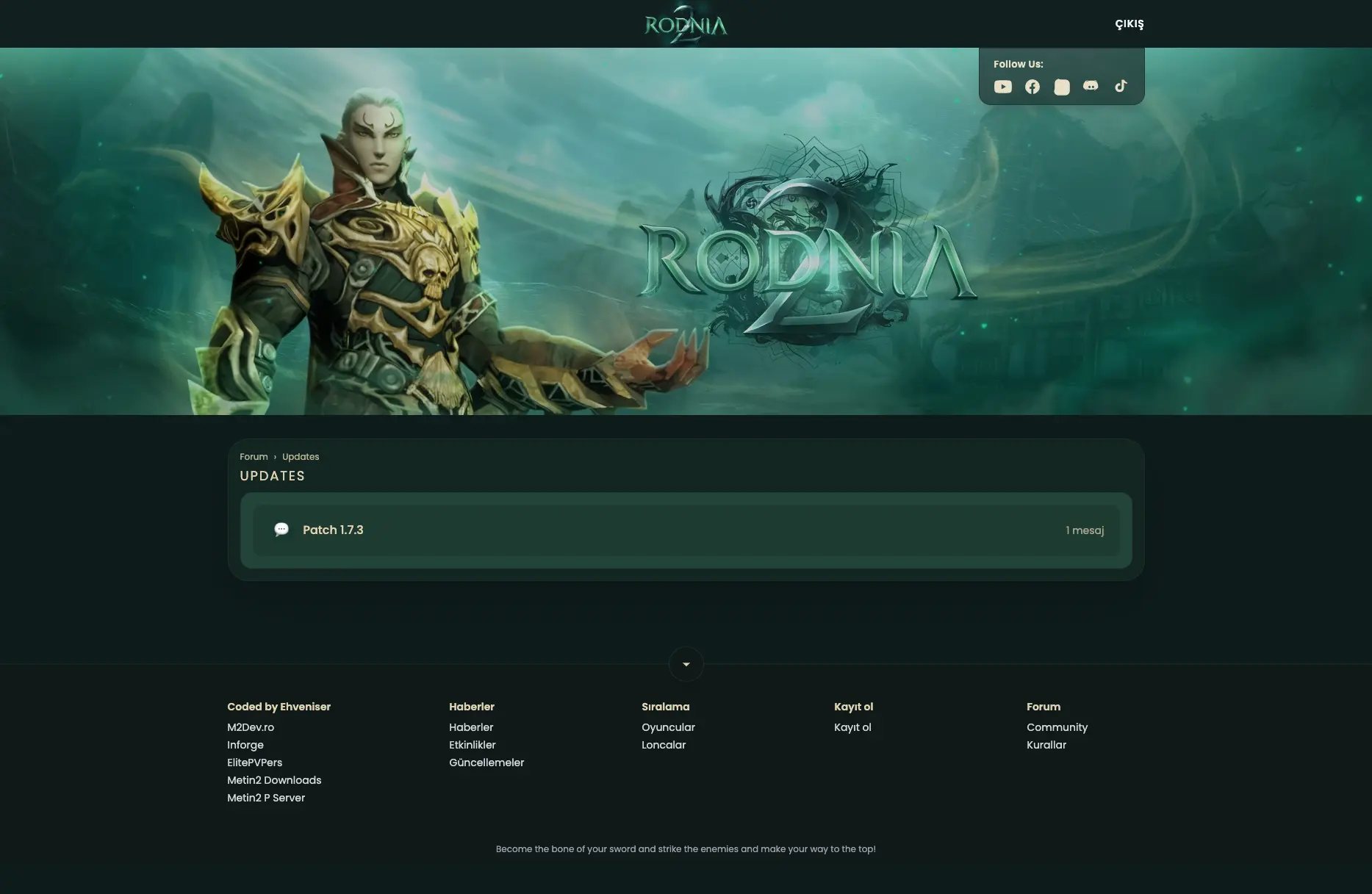Expand the round down-arrow button above footer

(686, 664)
